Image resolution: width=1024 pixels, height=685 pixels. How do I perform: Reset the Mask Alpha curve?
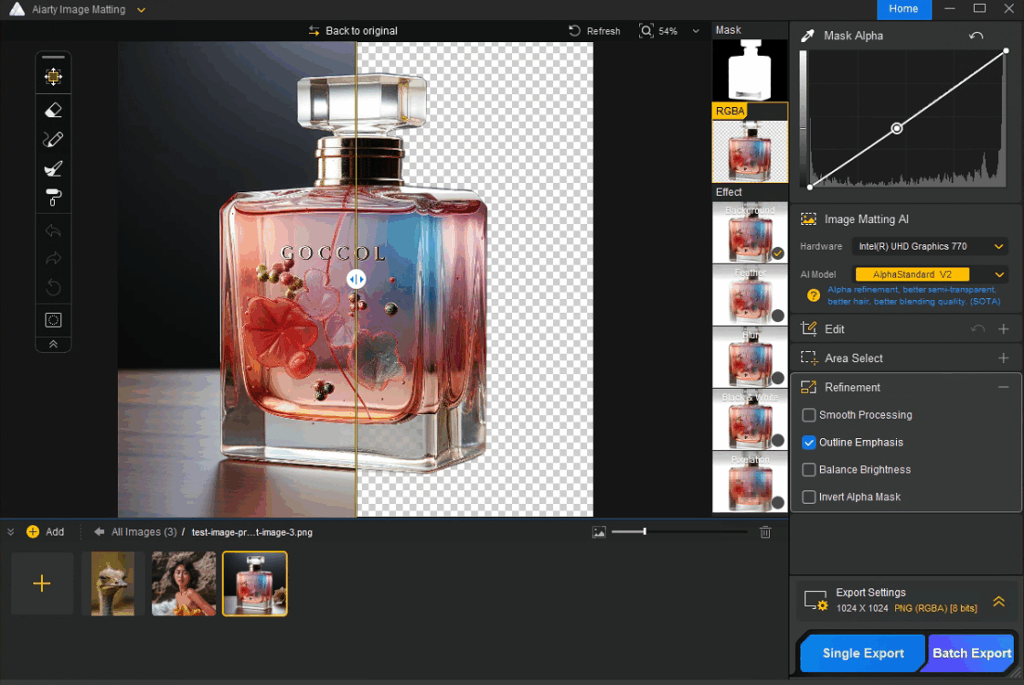(976, 36)
